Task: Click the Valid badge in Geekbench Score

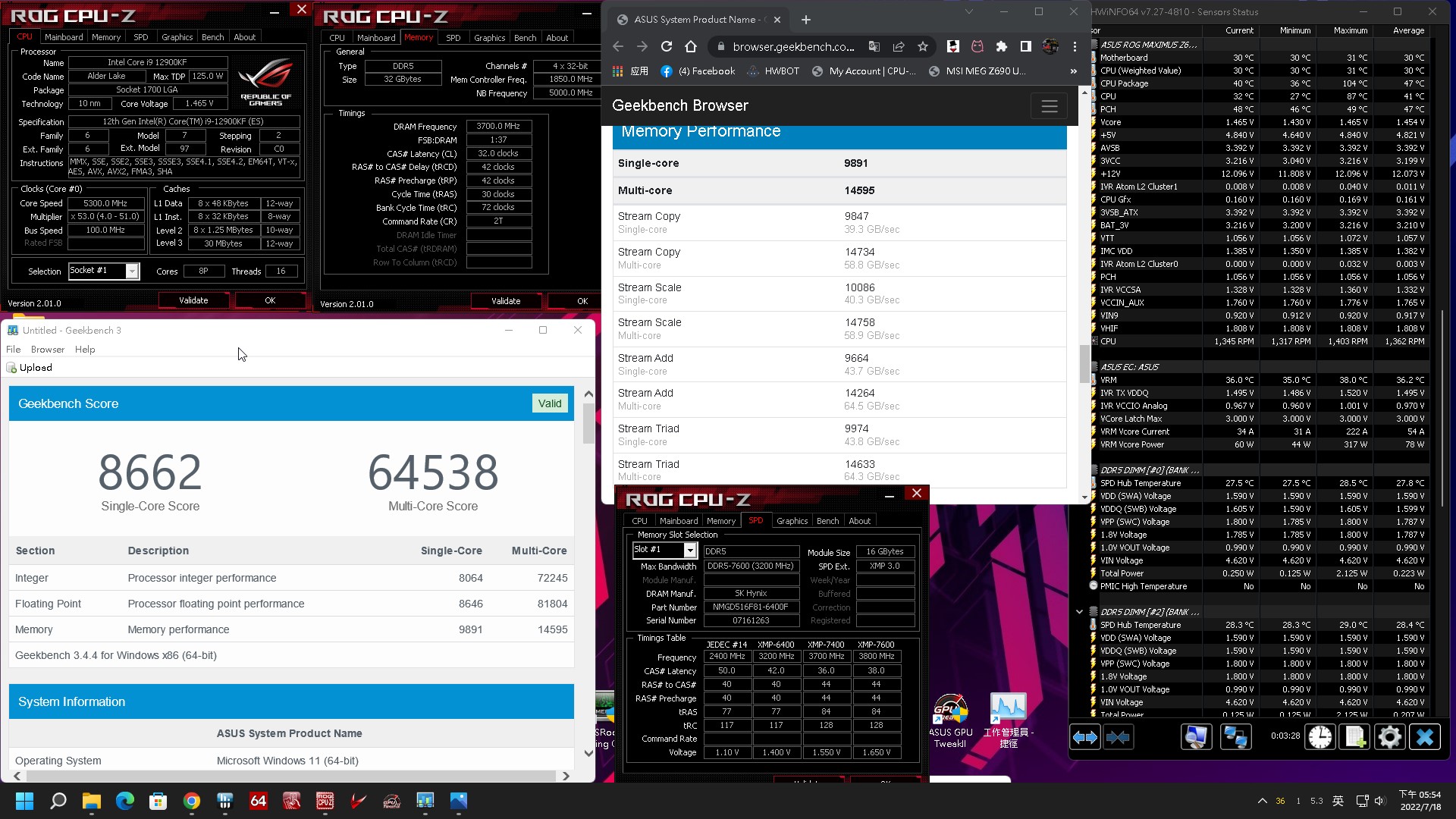Action: (550, 403)
